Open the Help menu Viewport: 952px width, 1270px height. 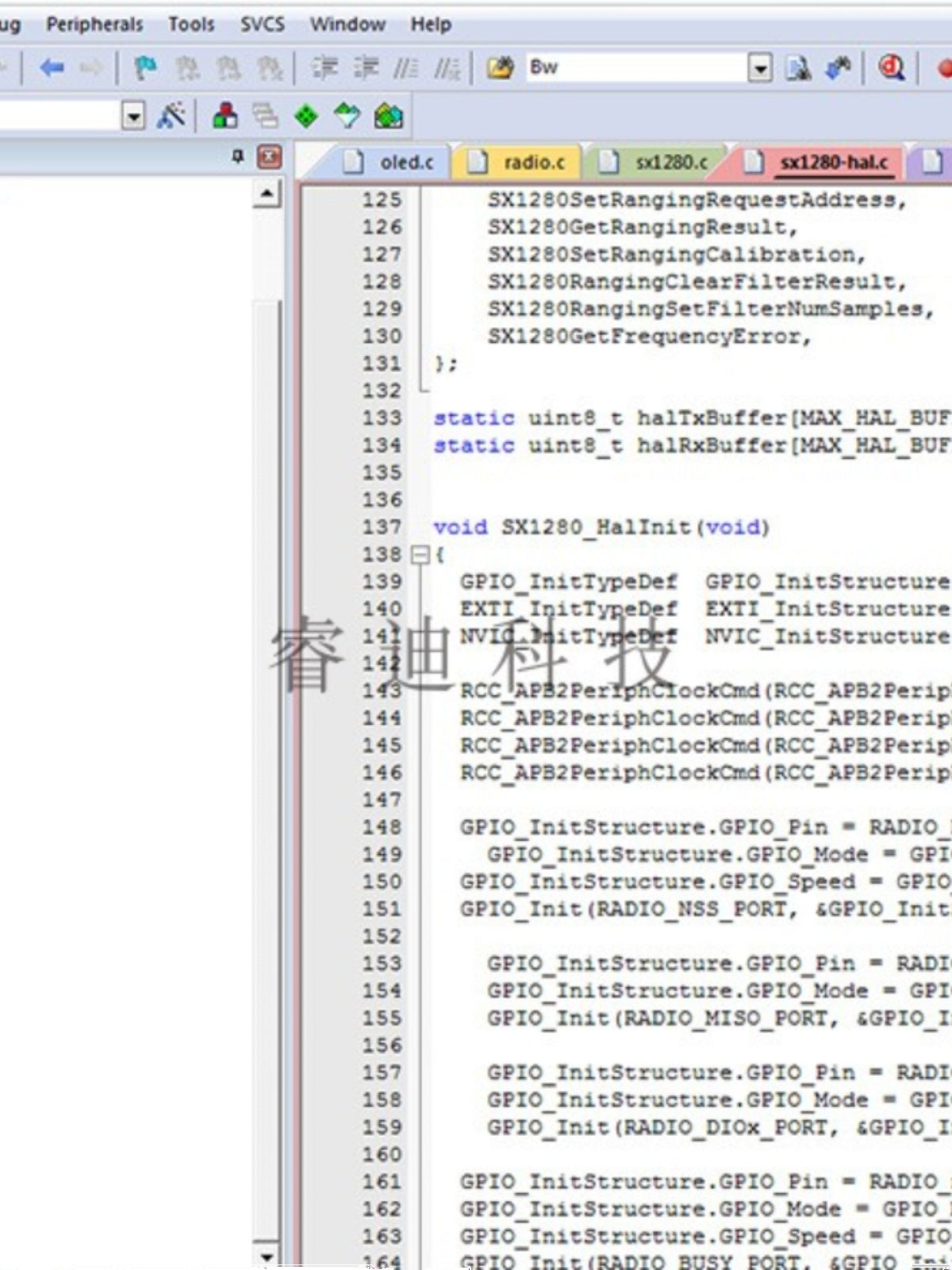pyautogui.click(x=431, y=25)
